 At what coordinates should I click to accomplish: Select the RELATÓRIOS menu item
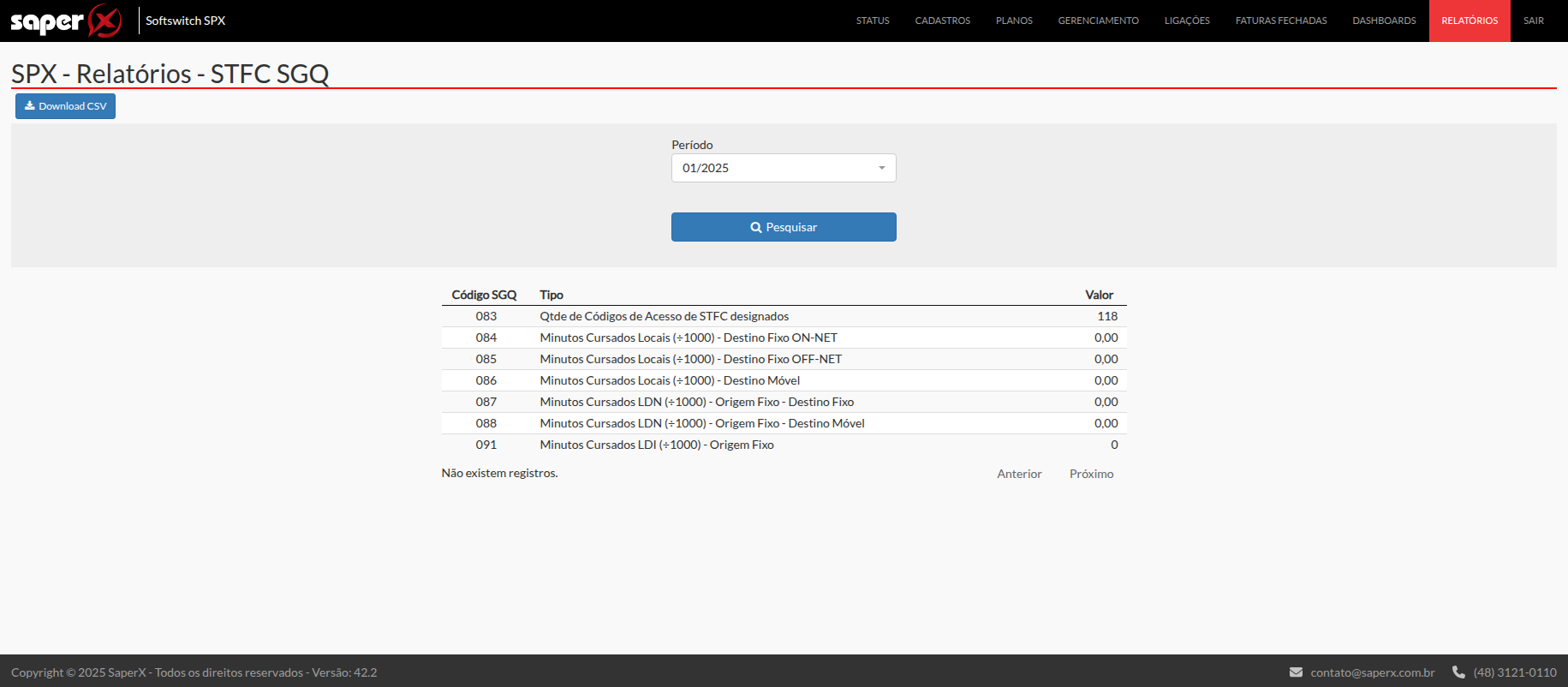pos(1469,21)
